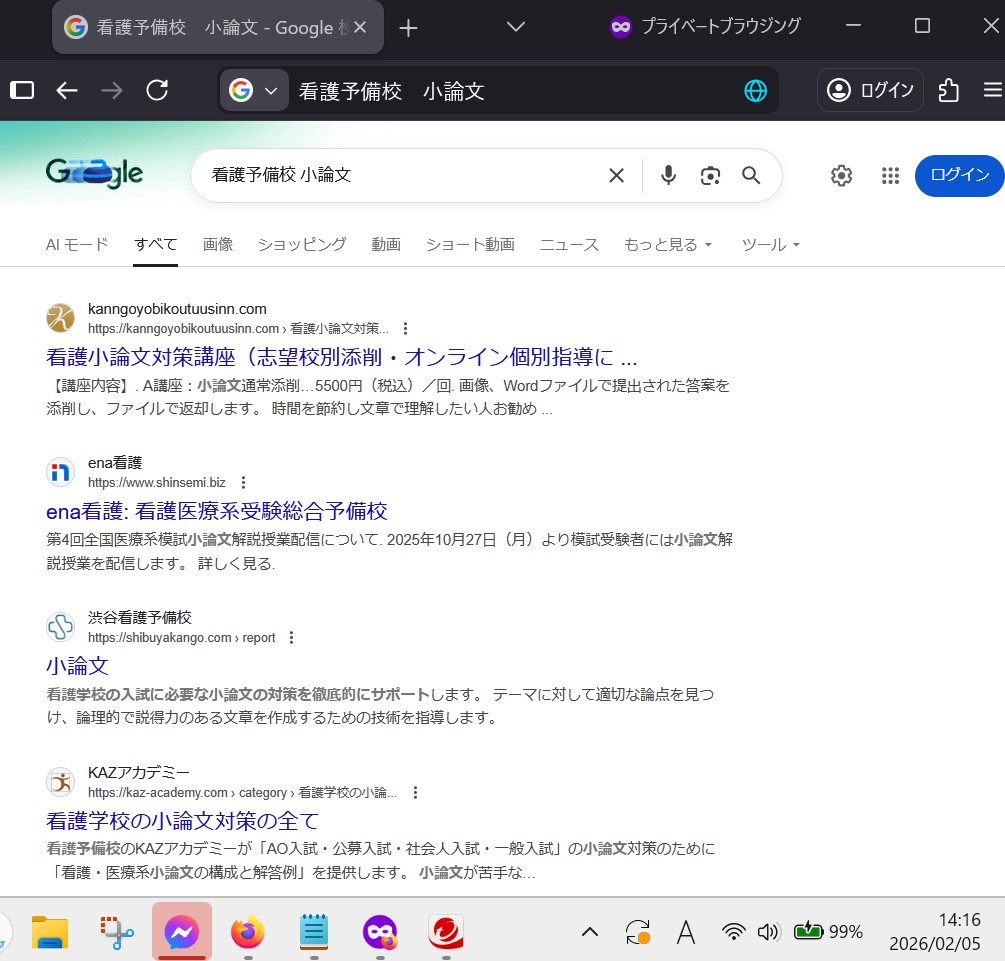Clear the search box text
Viewport: 1005px width, 961px height.
(x=616, y=176)
